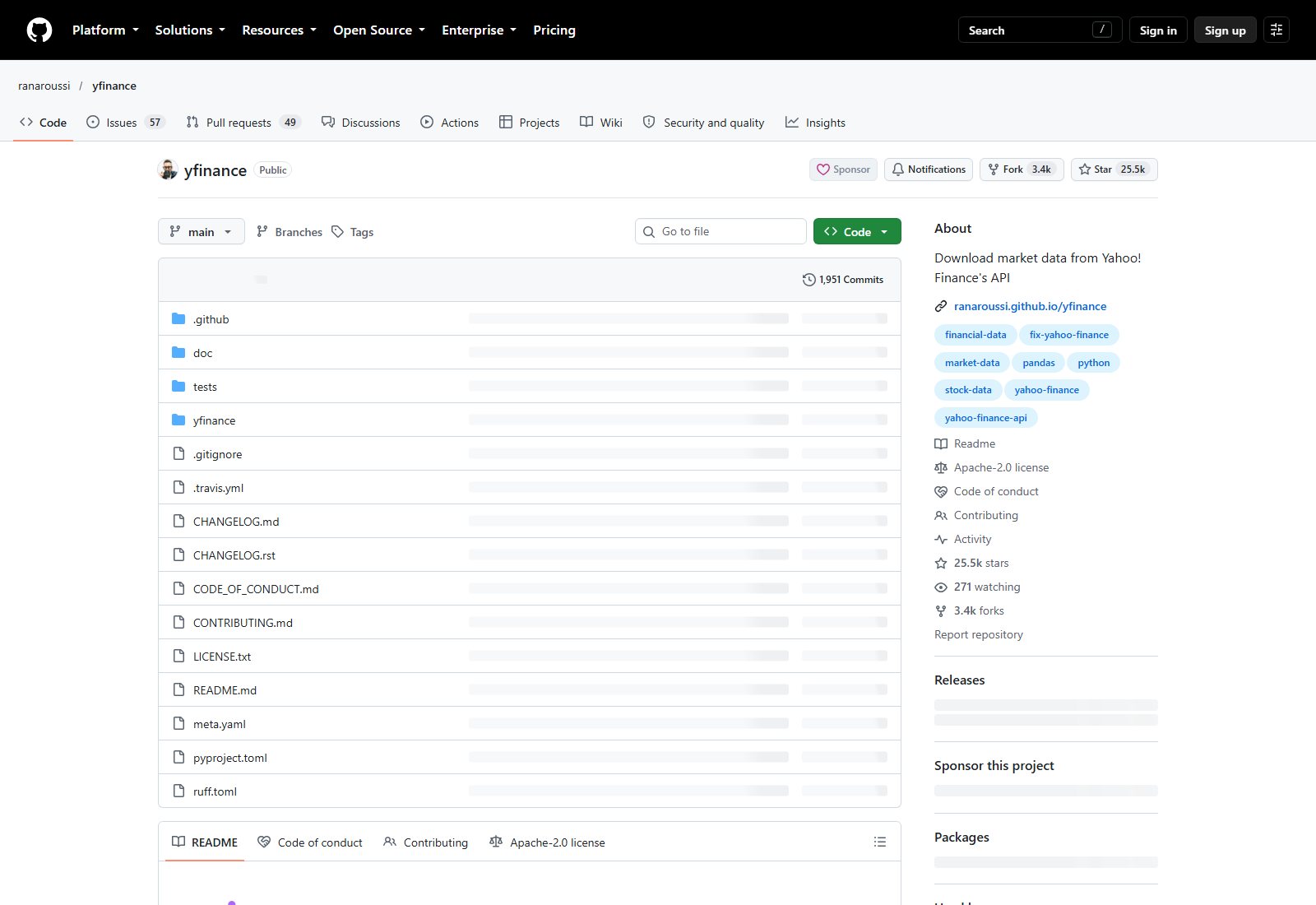Open the ranaroussi avatar next to the yfinance title
Viewport: 1316px width, 905px height.
(x=168, y=169)
